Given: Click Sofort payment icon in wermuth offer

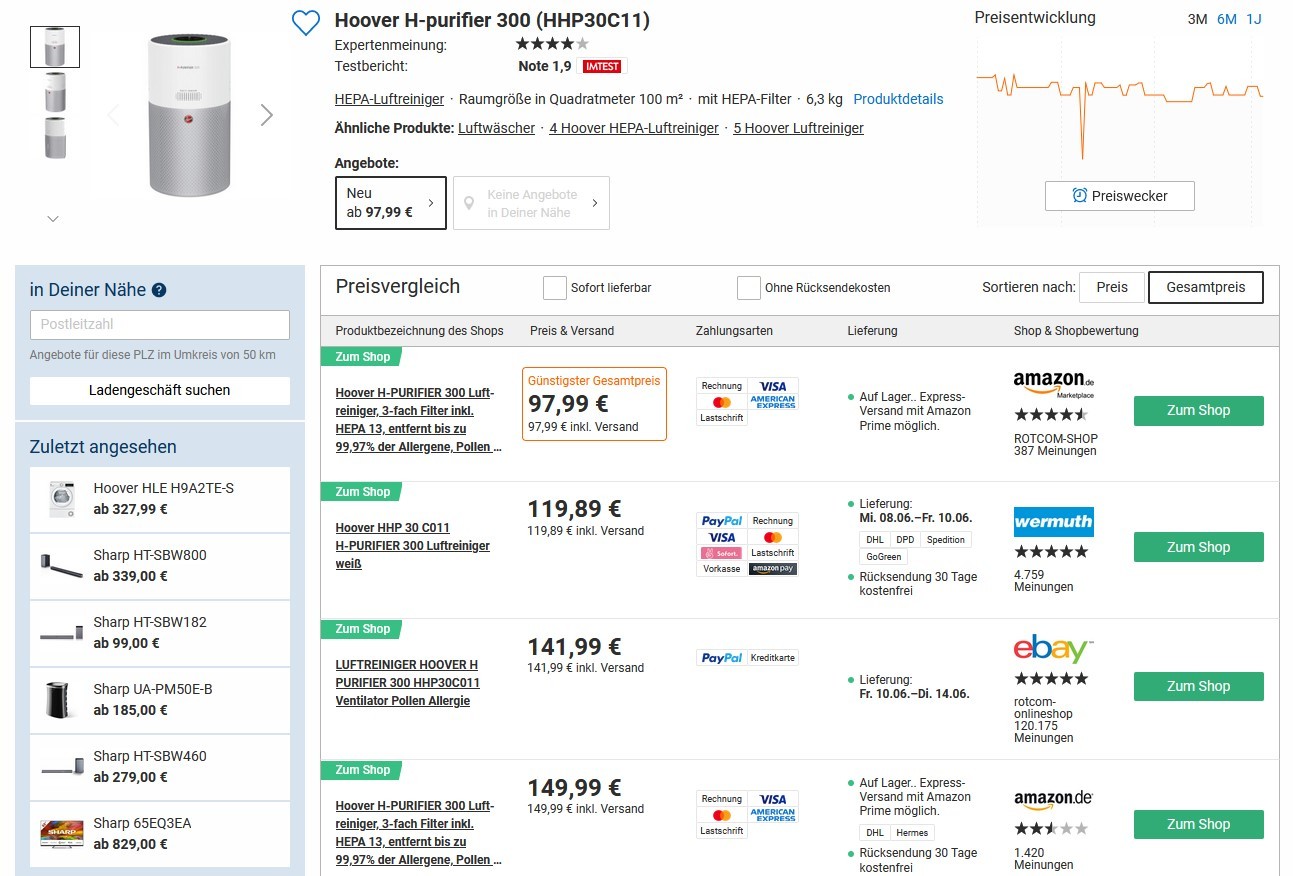Looking at the screenshot, I should pos(722,553).
